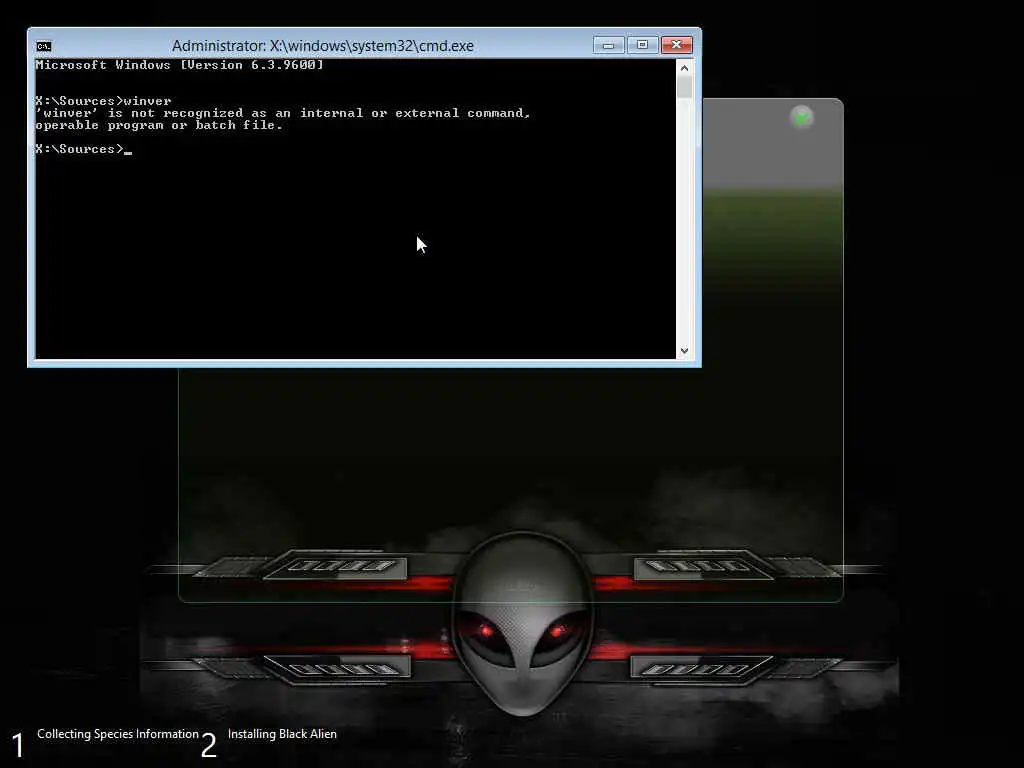Click the "X:\Sources>winver" command line
1024x768 pixels.
click(103, 101)
